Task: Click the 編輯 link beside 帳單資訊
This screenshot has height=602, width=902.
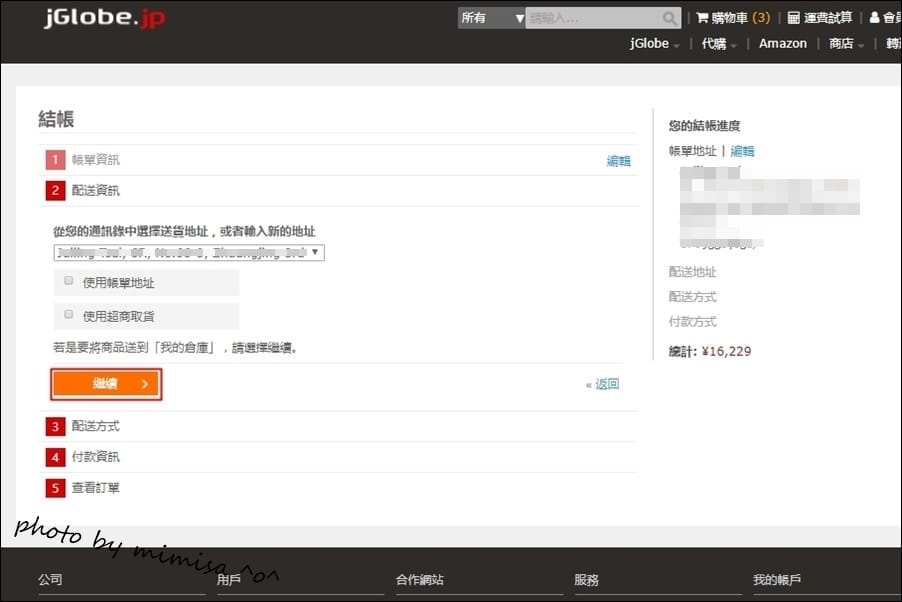Action: 619,160
